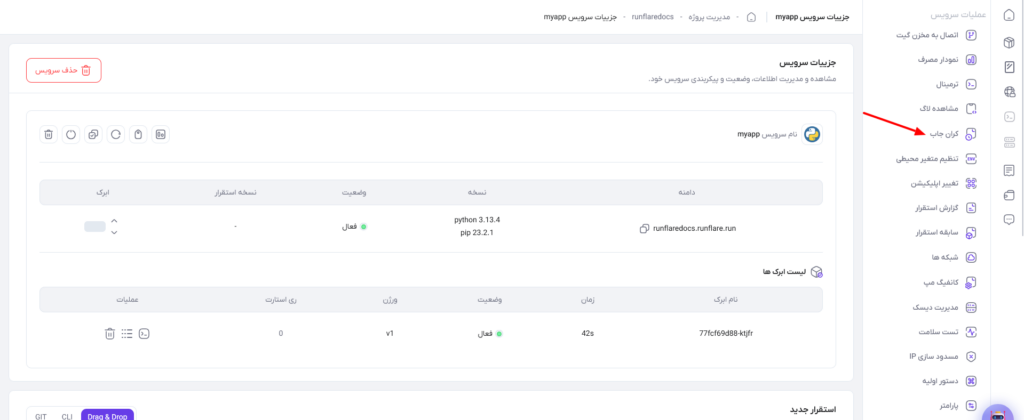Image resolution: width=1024 pixels, height=420 pixels.
Task: Click list icon in pod 77fcf69d88-ktjfr row
Action: pyautogui.click(x=127, y=333)
